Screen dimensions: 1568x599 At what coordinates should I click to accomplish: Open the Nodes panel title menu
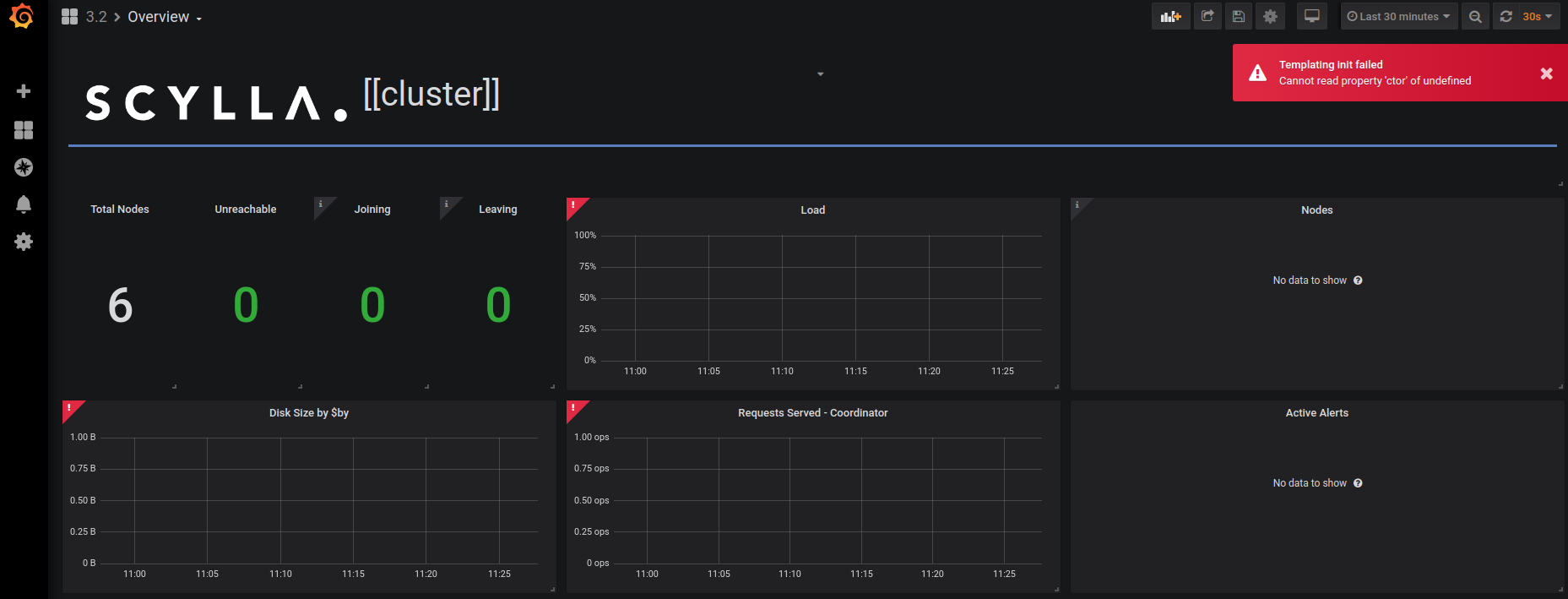tap(1316, 210)
